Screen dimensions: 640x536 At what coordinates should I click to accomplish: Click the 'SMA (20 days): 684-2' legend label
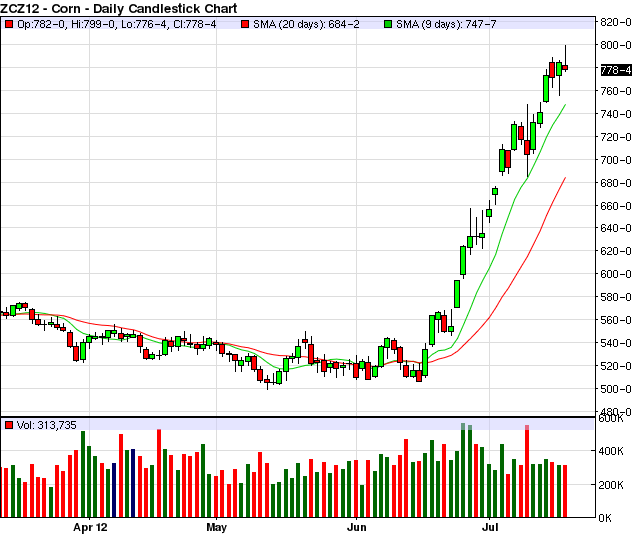coord(306,24)
